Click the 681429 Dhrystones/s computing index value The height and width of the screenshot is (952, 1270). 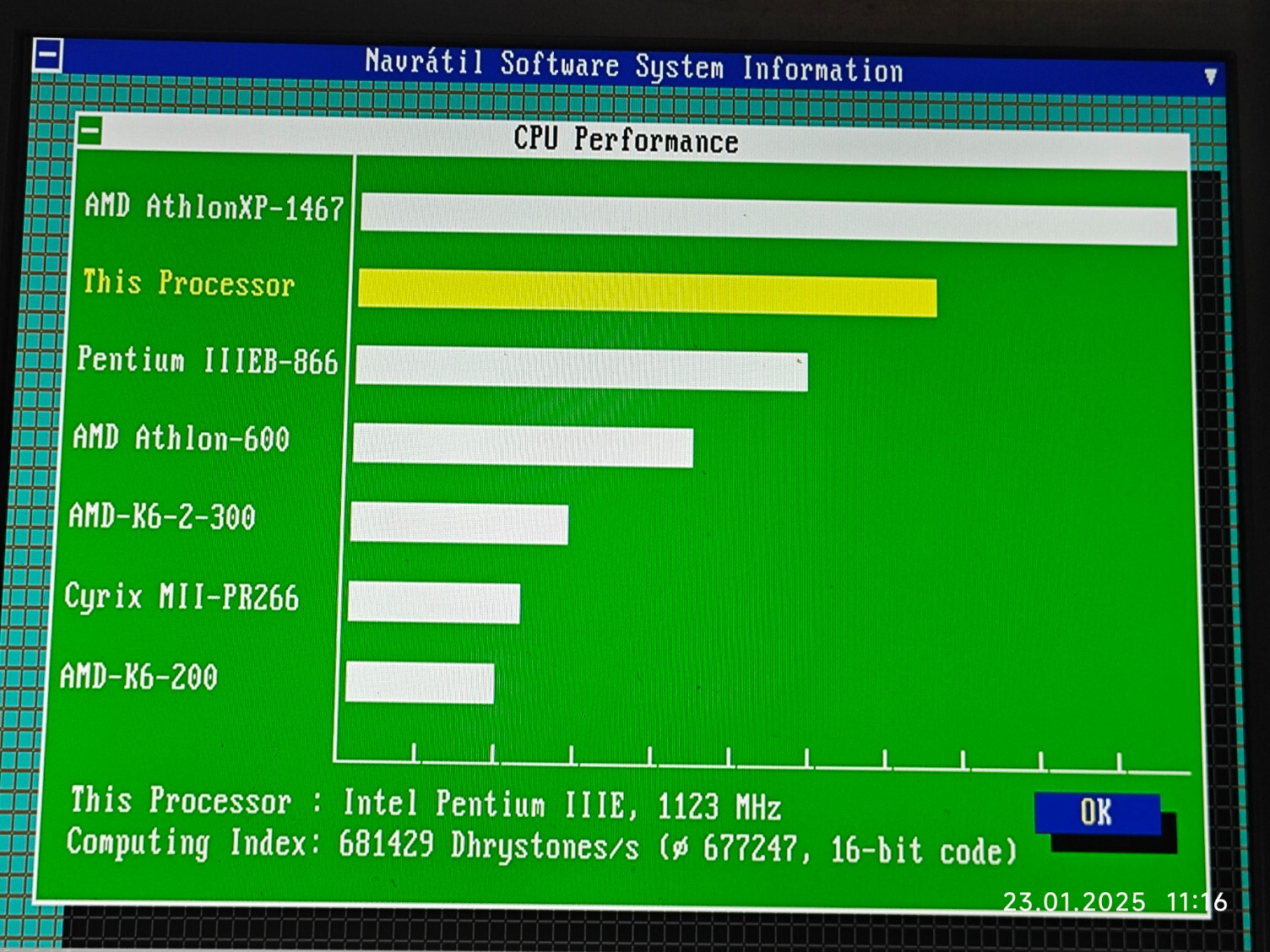(x=489, y=845)
